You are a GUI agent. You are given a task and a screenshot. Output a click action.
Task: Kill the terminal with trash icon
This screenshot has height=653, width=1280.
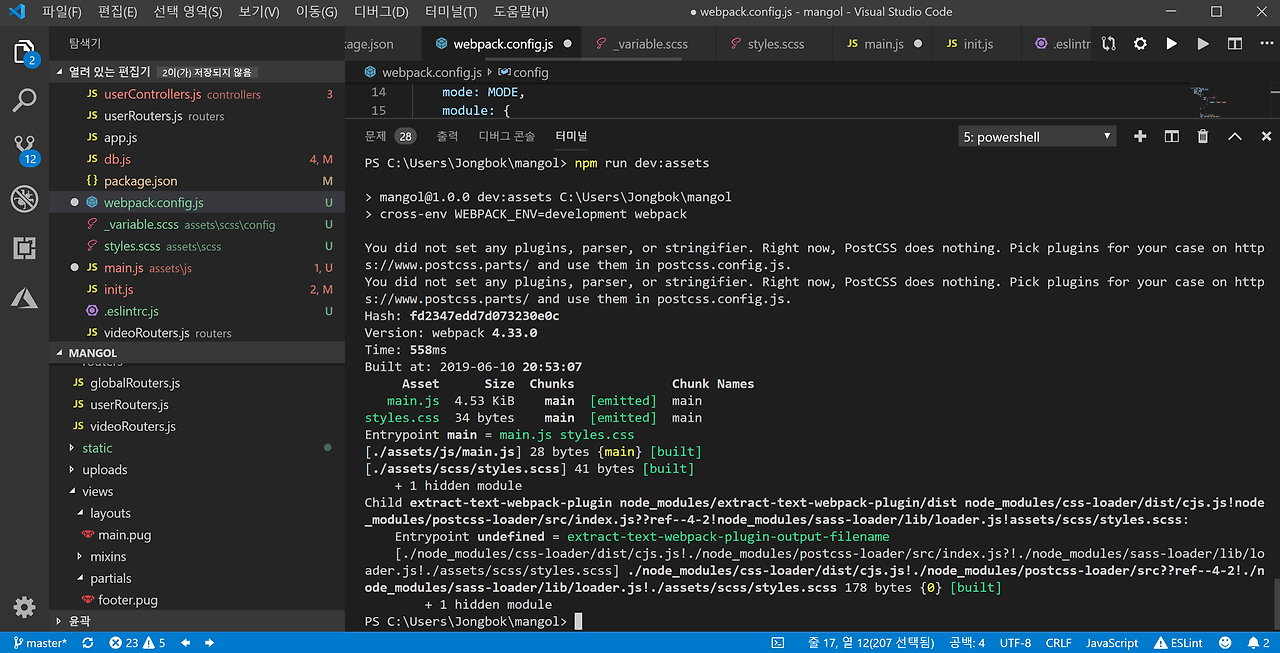(x=1203, y=136)
